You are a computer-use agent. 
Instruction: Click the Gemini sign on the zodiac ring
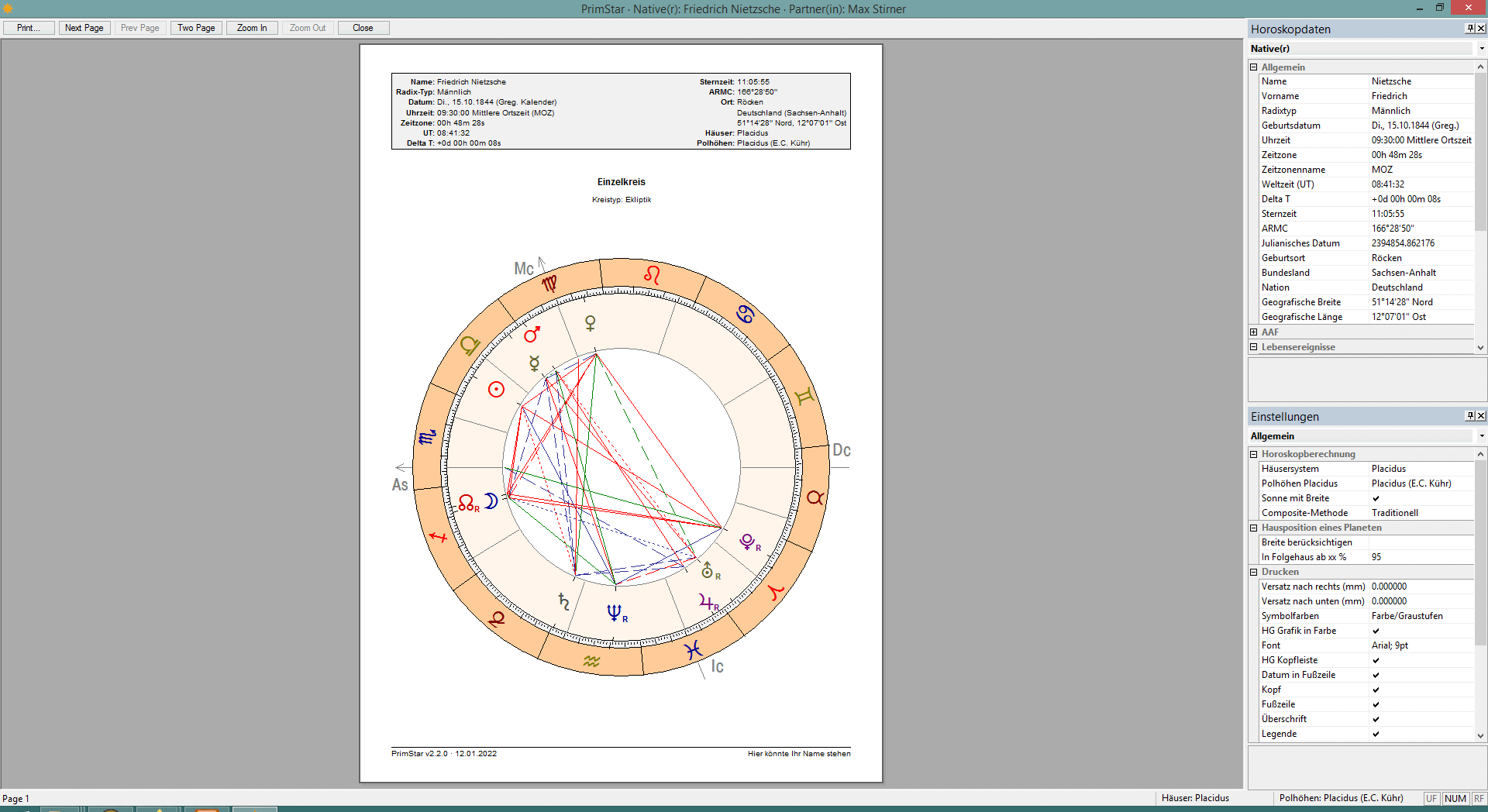click(x=805, y=396)
